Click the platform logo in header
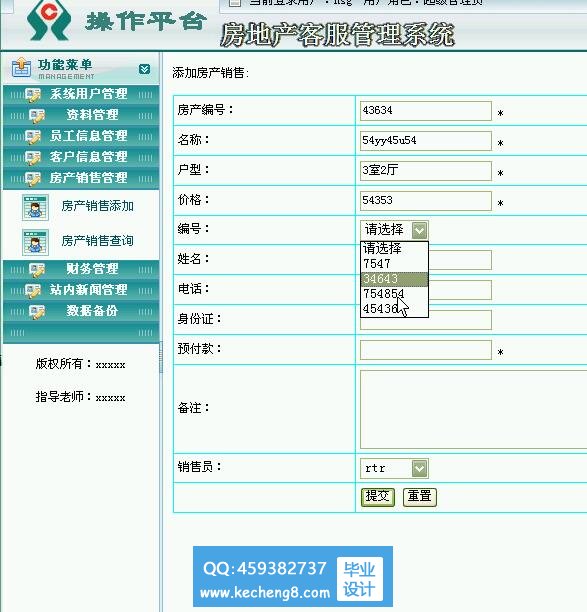This screenshot has height=612, width=587. (49, 20)
